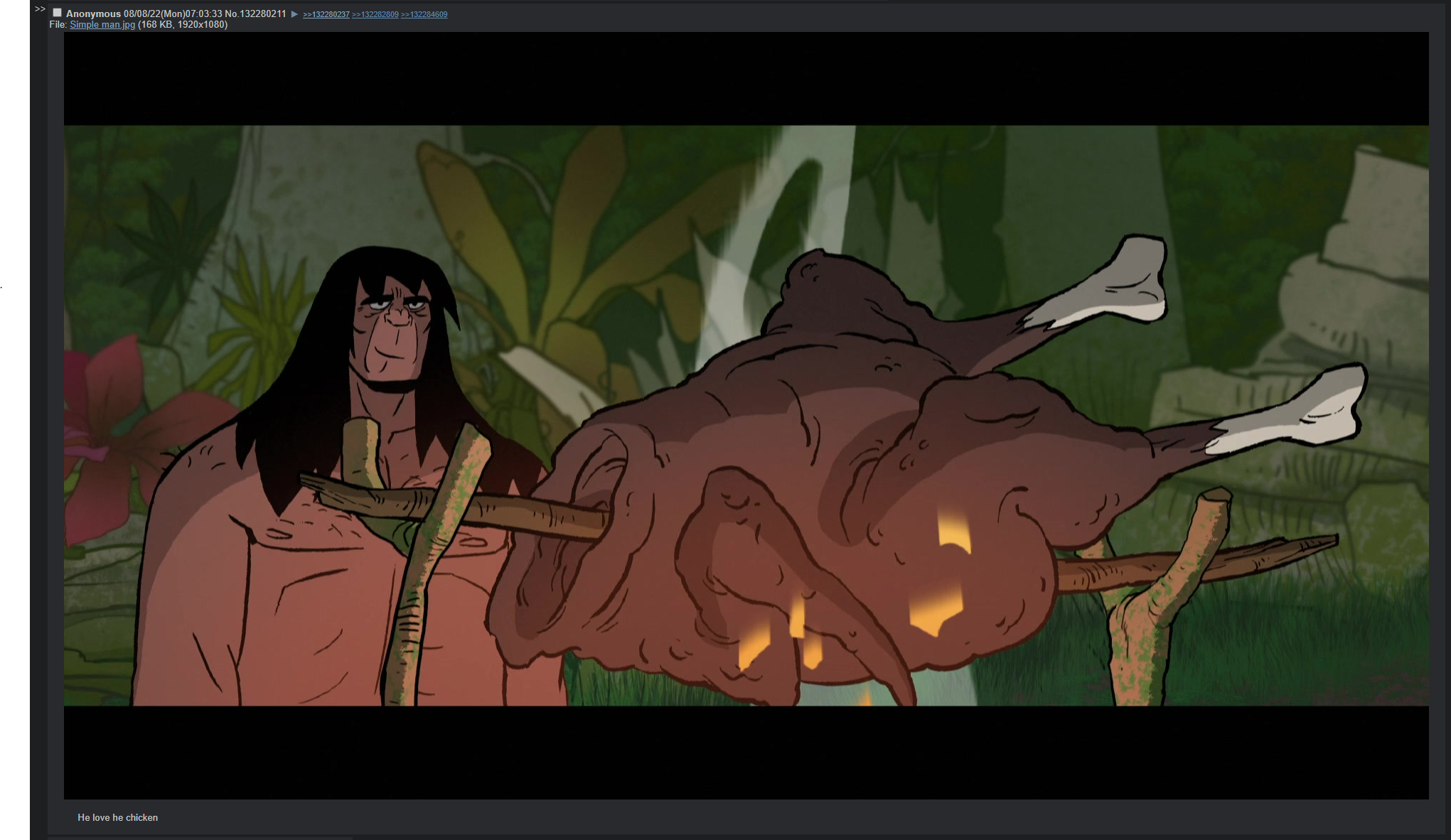Click the large flame on the roasting meat
This screenshot has width=1451, height=840.
point(935,611)
